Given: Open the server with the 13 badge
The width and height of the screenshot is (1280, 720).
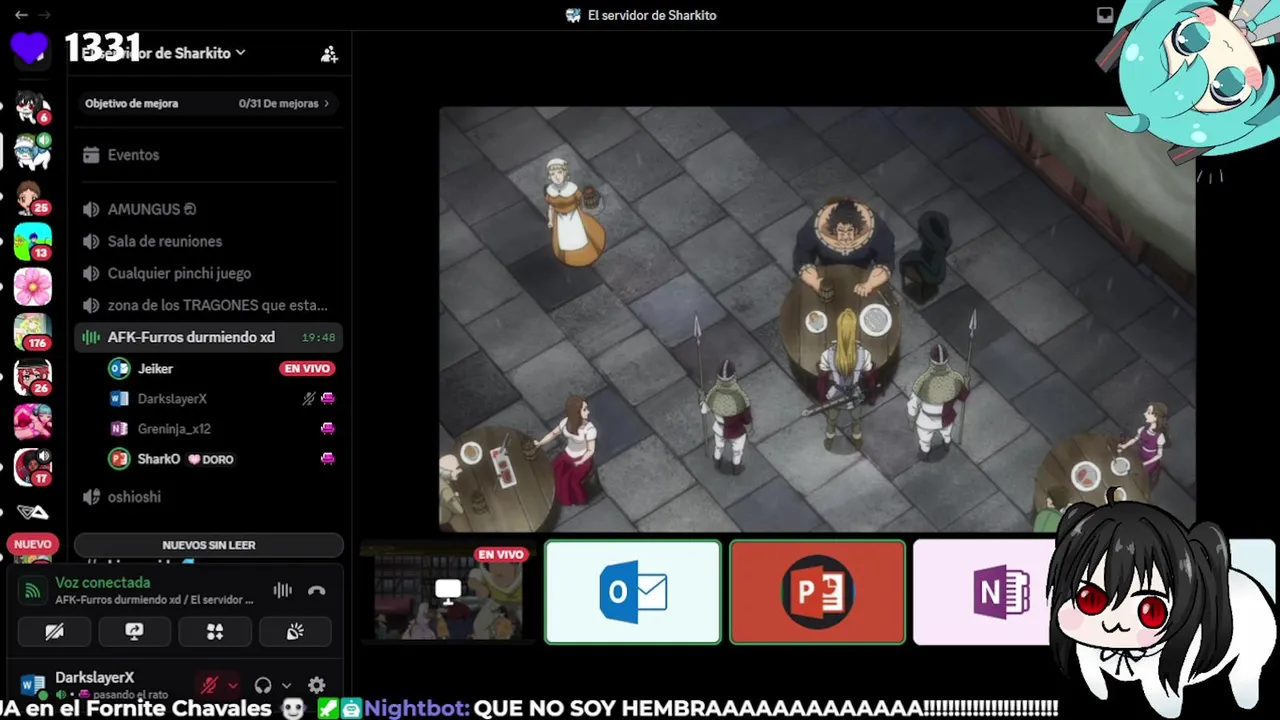Looking at the screenshot, I should [33, 242].
